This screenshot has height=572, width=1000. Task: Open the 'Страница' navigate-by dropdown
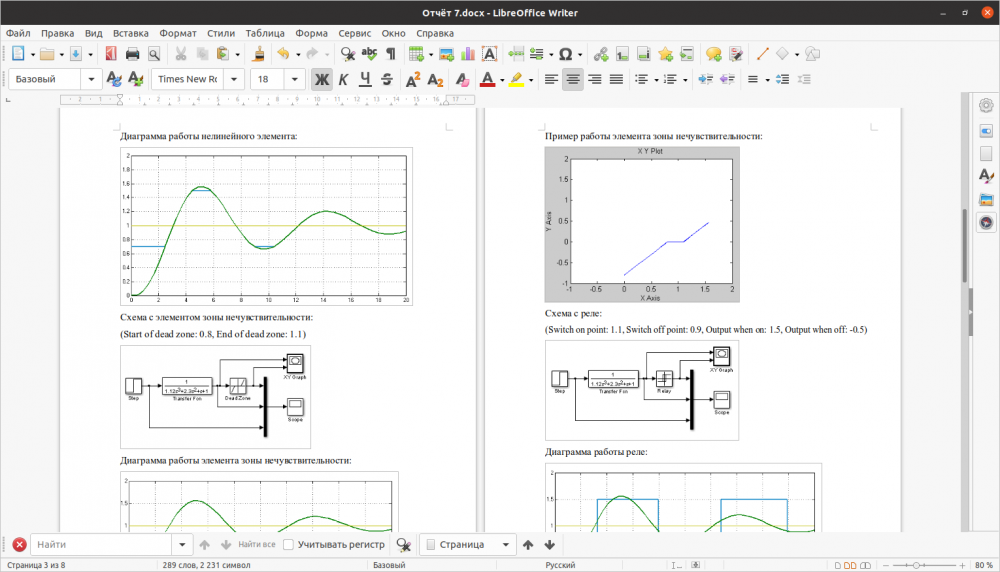point(503,545)
